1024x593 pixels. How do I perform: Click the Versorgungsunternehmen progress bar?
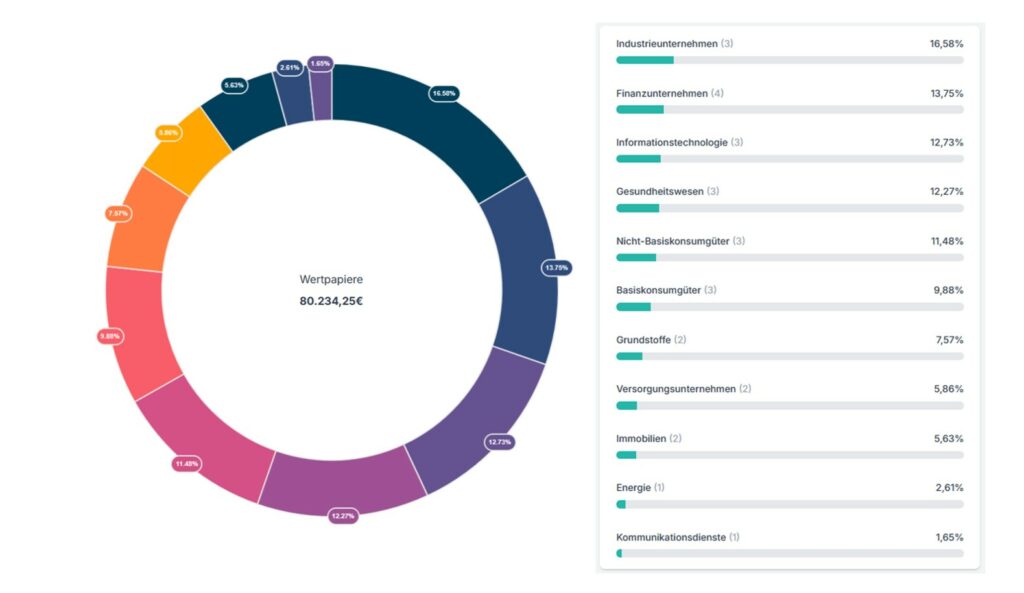790,406
